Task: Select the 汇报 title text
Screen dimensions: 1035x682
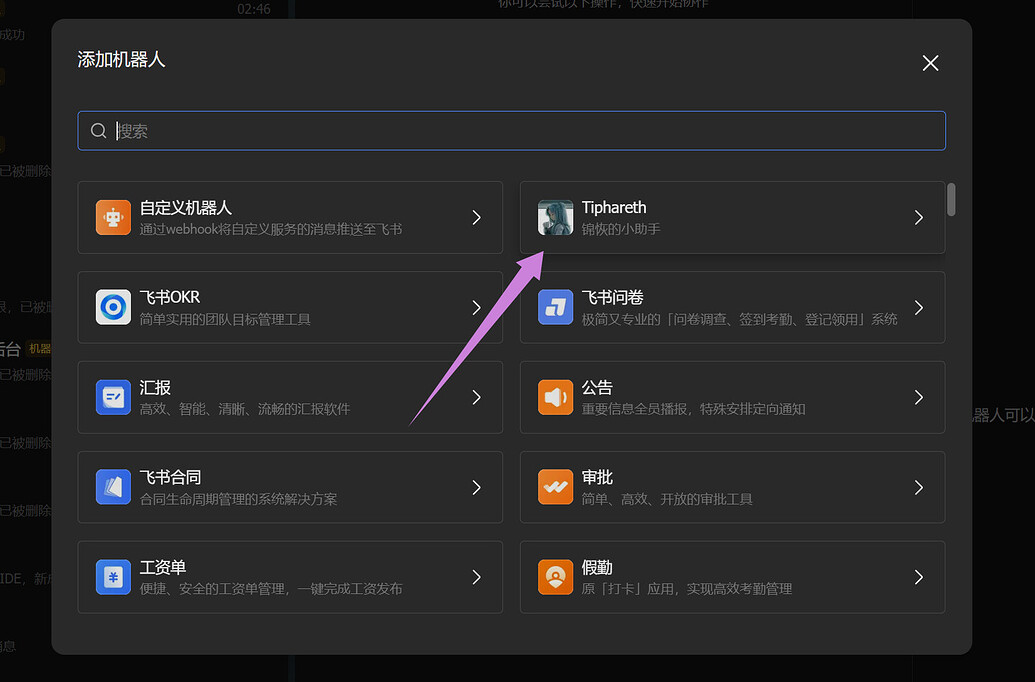Action: coord(155,387)
